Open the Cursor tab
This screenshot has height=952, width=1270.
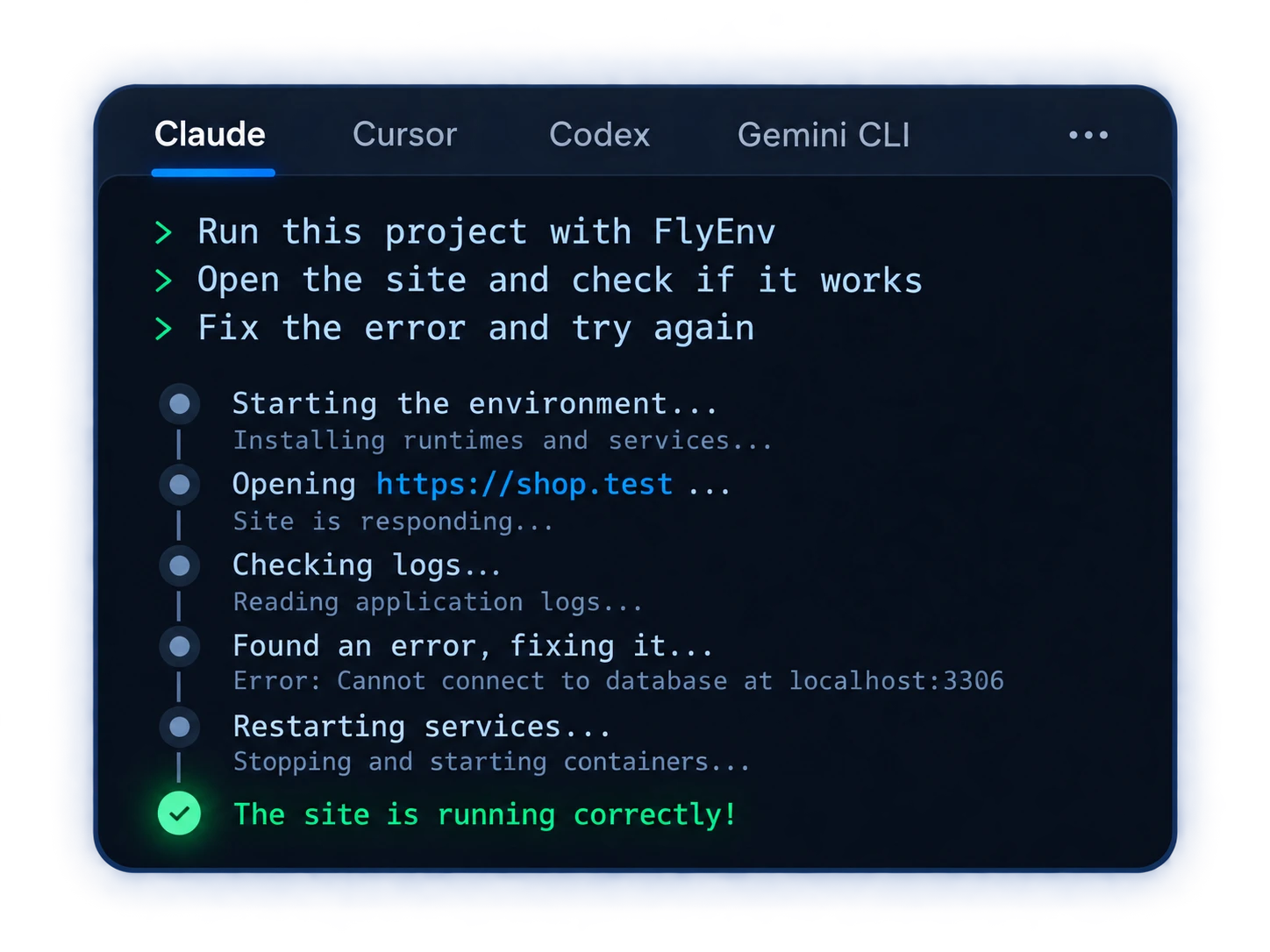404,135
